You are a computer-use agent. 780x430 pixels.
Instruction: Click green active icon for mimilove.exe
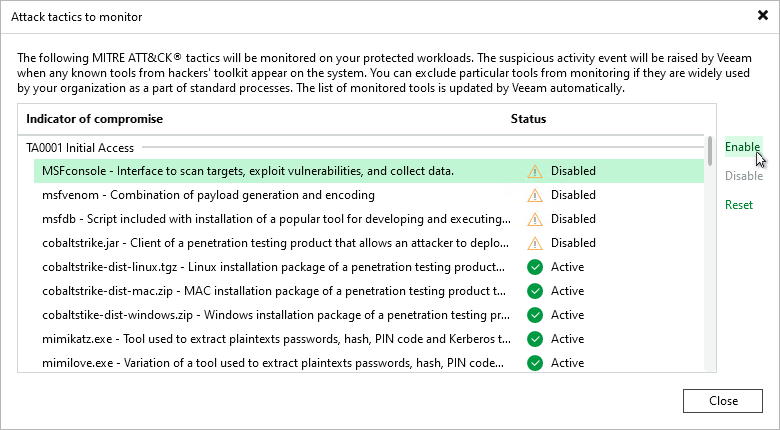(535, 363)
